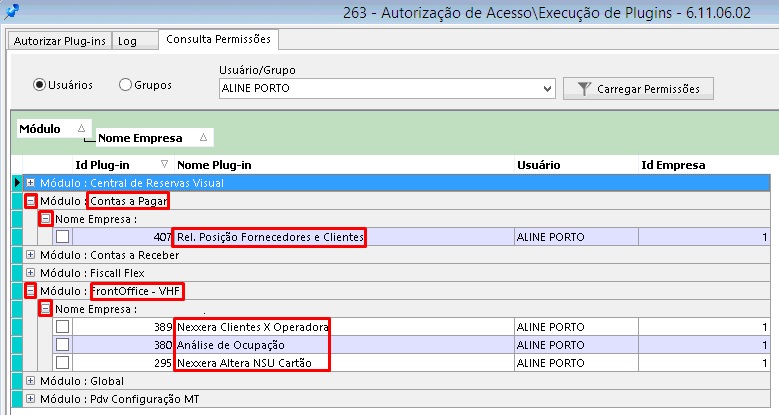Switch to the Autorizar Plug-ins tab

60,41
